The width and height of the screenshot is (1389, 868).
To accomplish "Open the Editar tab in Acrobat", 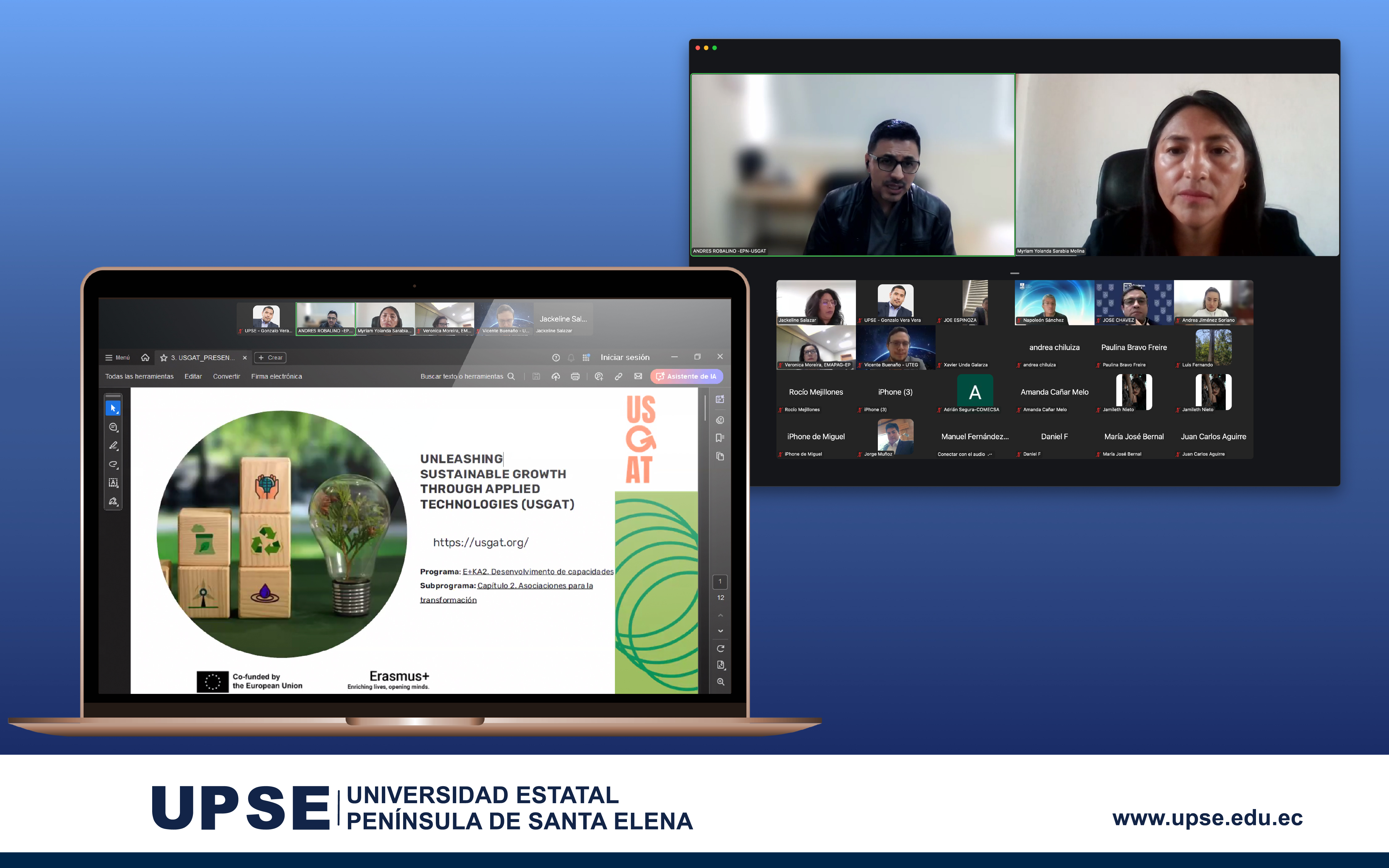I will click(x=193, y=377).
